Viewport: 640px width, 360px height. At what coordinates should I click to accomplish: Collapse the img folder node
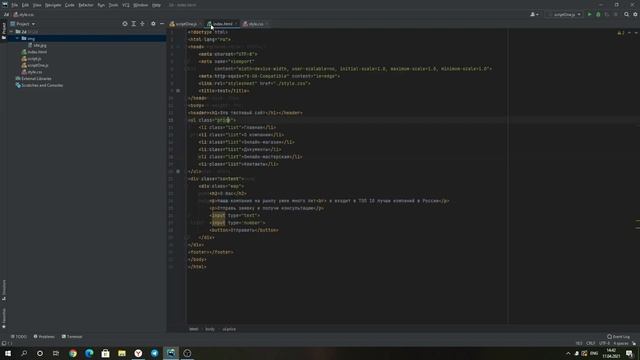17,38
